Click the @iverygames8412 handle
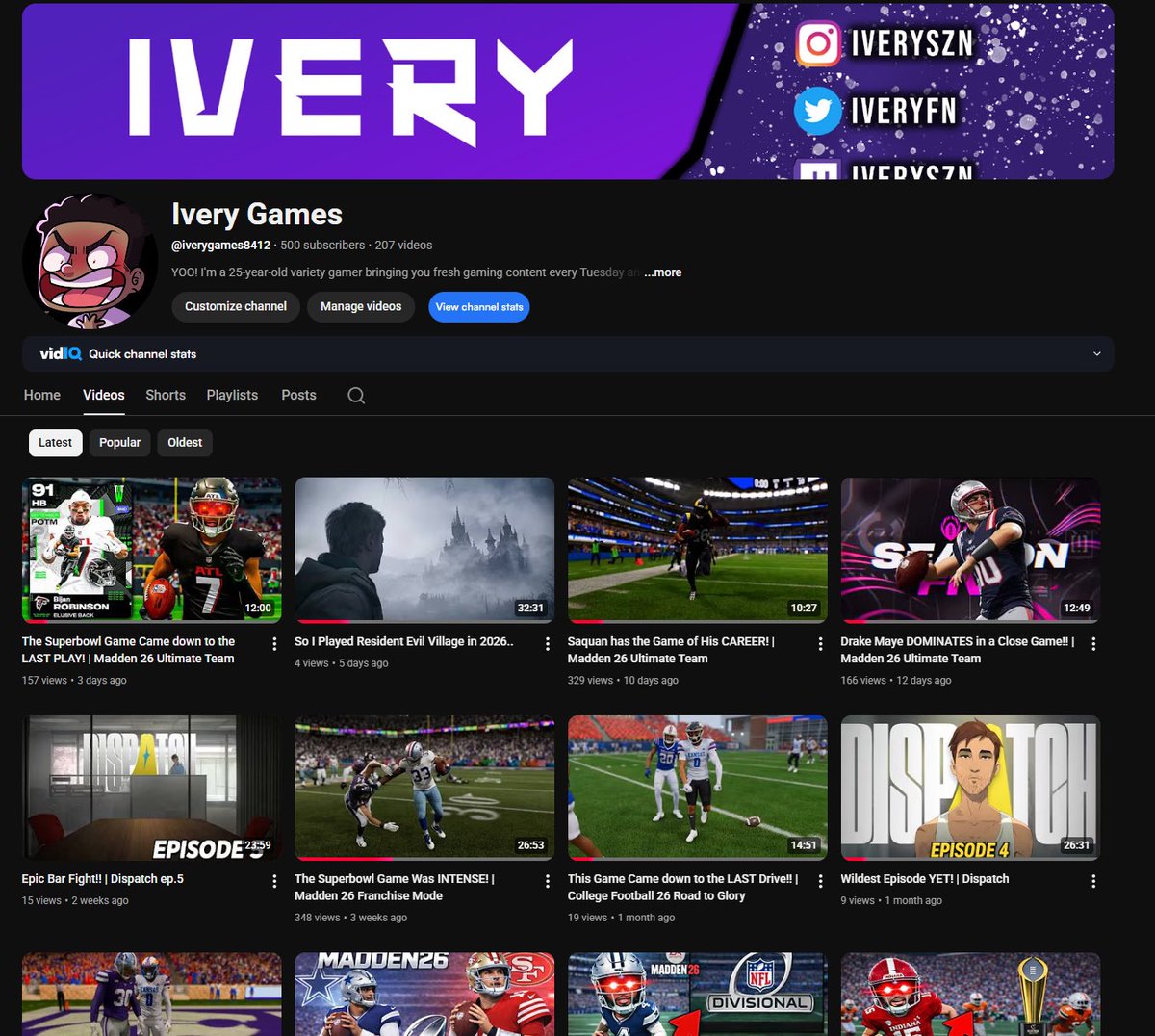This screenshot has width=1155, height=1036. (220, 246)
